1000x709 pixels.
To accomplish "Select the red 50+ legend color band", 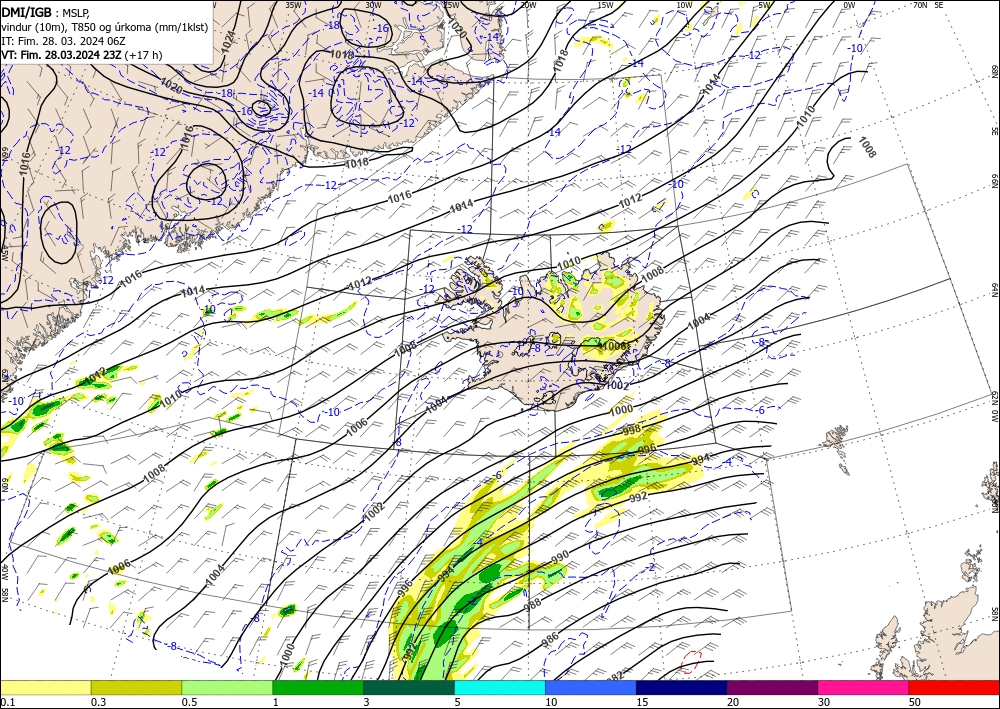I will [x=954, y=687].
